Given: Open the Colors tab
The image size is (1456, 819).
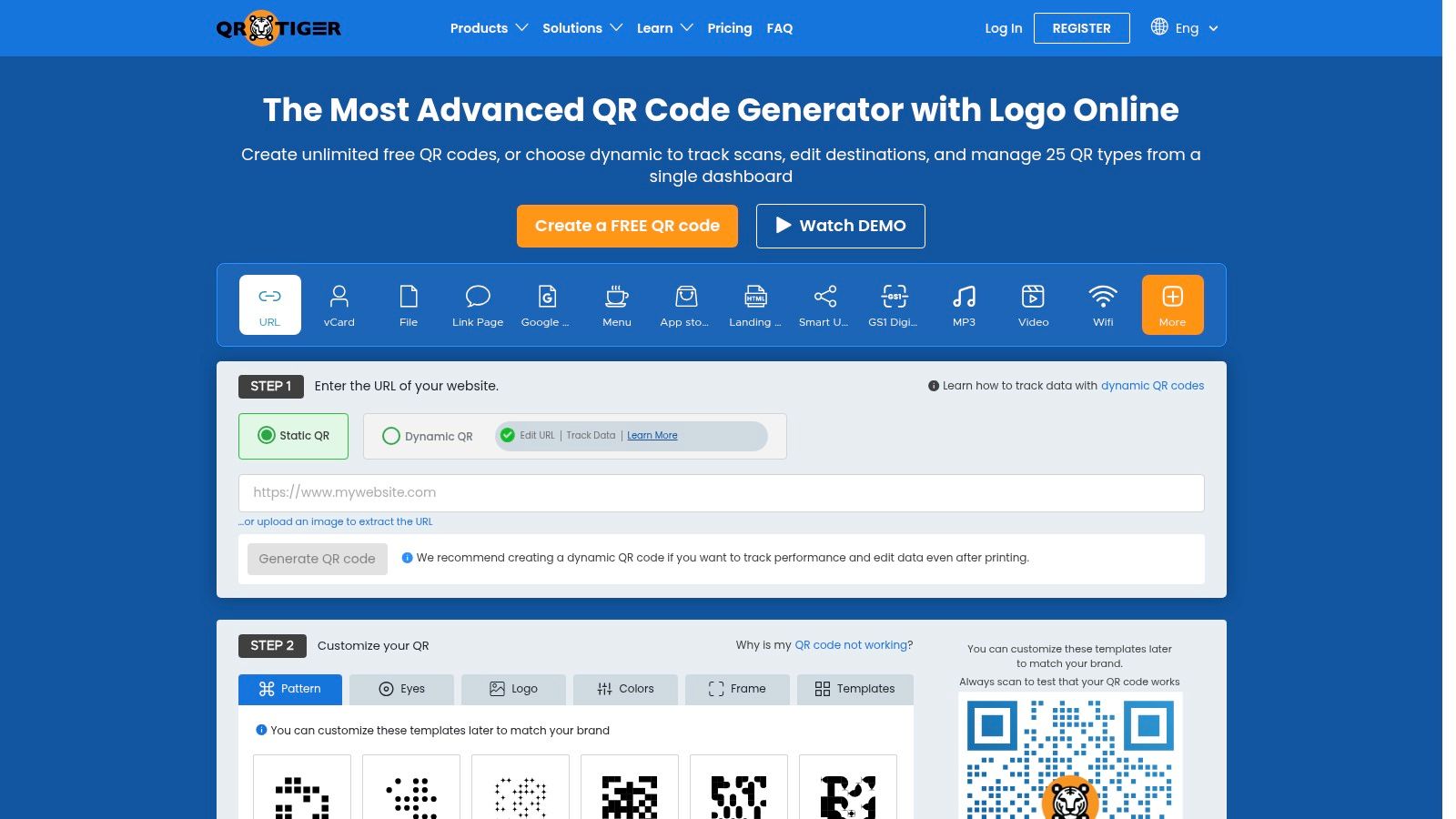Looking at the screenshot, I should tap(625, 689).
